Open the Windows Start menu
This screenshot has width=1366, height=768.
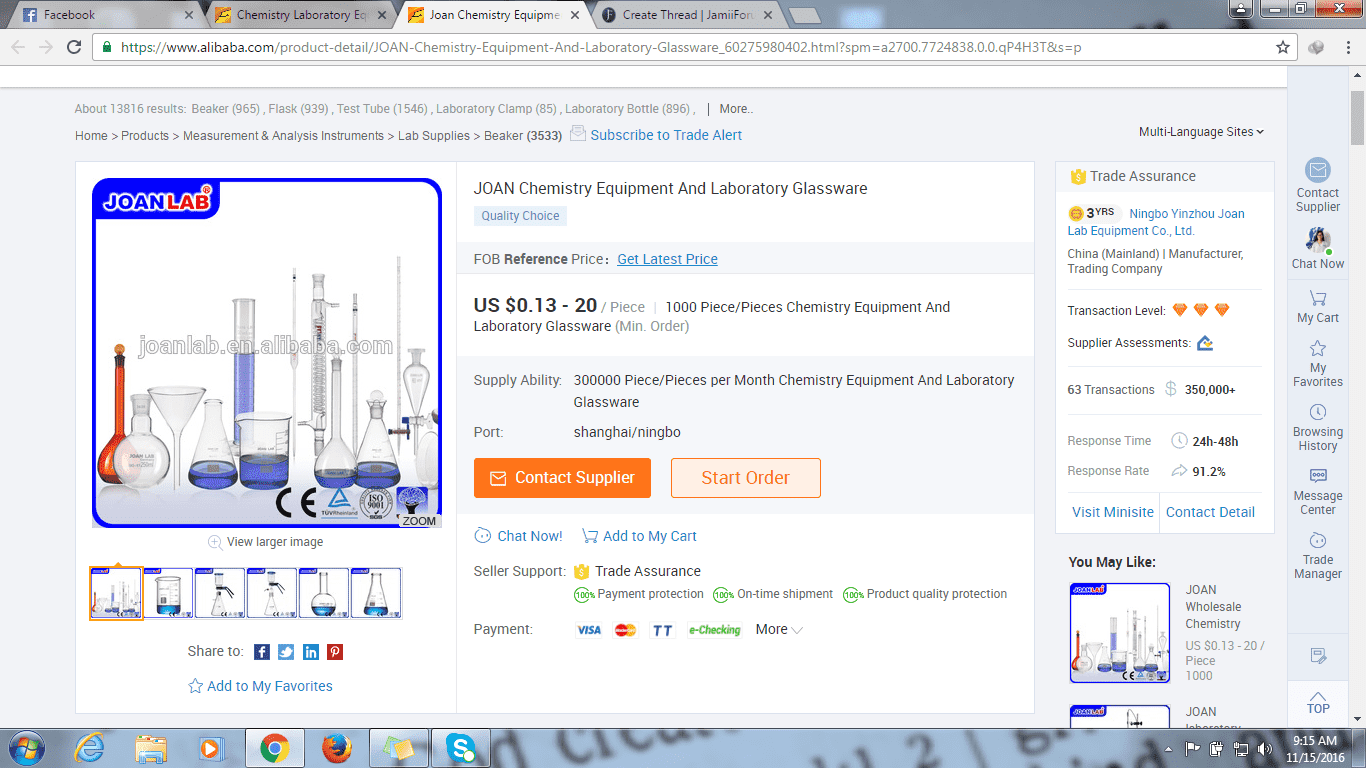26,747
